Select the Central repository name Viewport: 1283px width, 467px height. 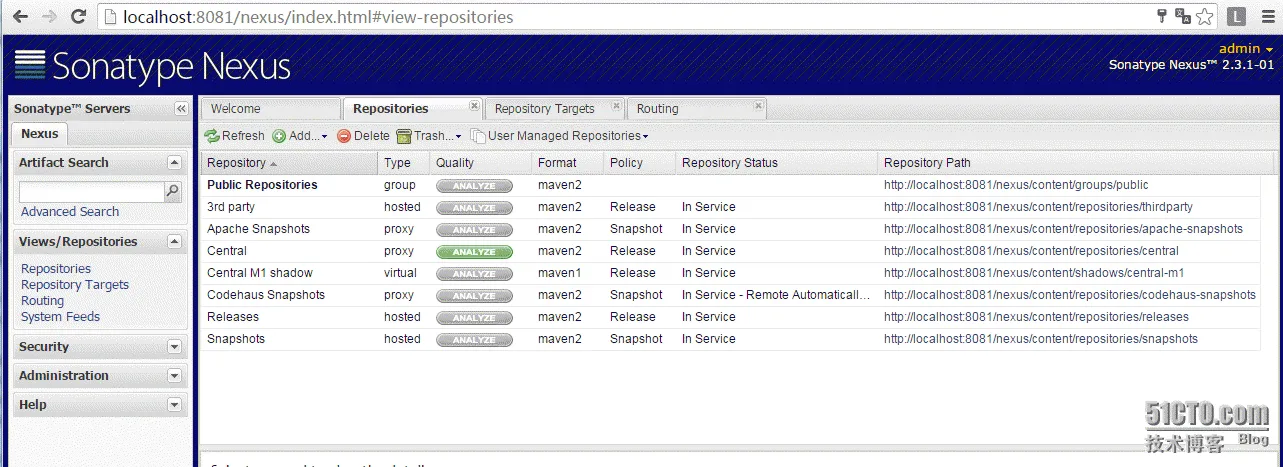tap(227, 251)
